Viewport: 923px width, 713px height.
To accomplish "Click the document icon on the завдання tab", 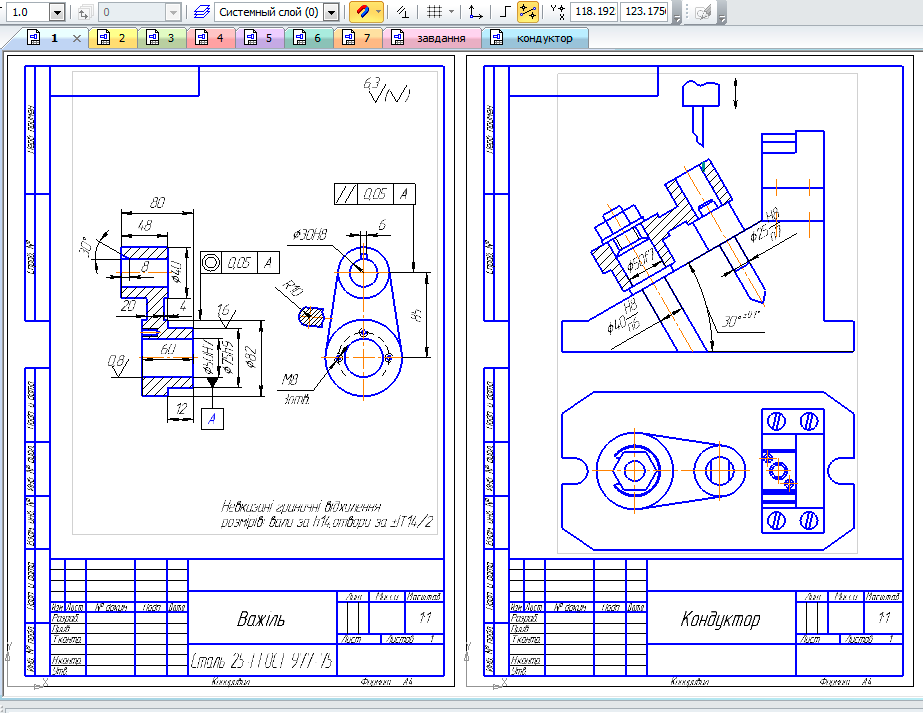I will (x=398, y=38).
